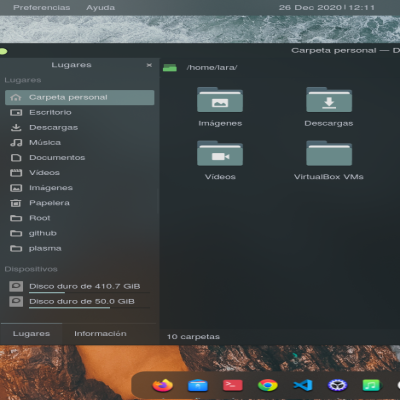The height and width of the screenshot is (400, 400).
Task: Open the Imágenes folder icon
Action: [220, 100]
